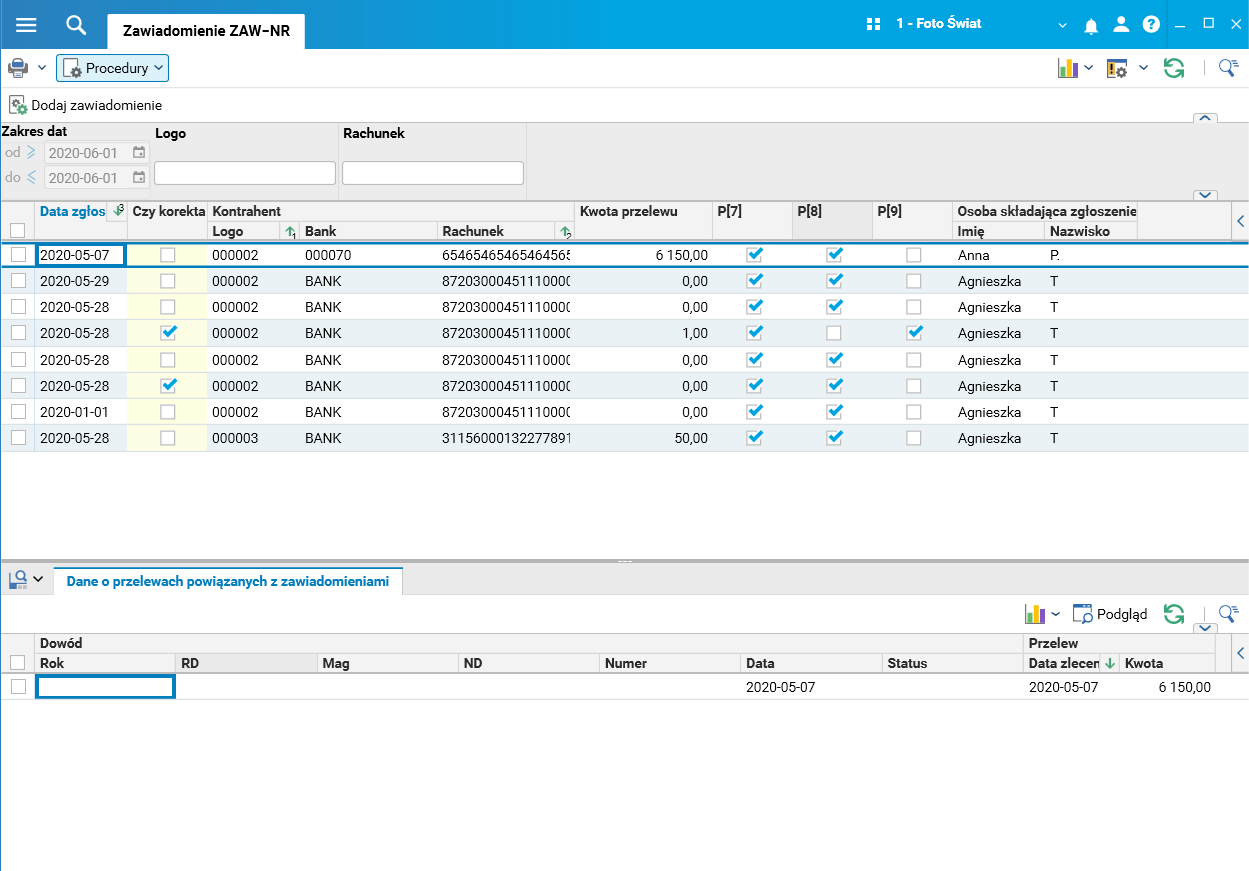Click into the Rachunek filter input field
The image size is (1249, 871).
coord(432,173)
